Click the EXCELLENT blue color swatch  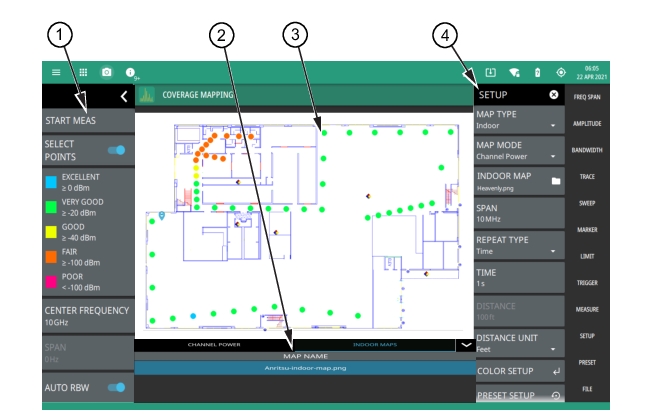tap(51, 182)
